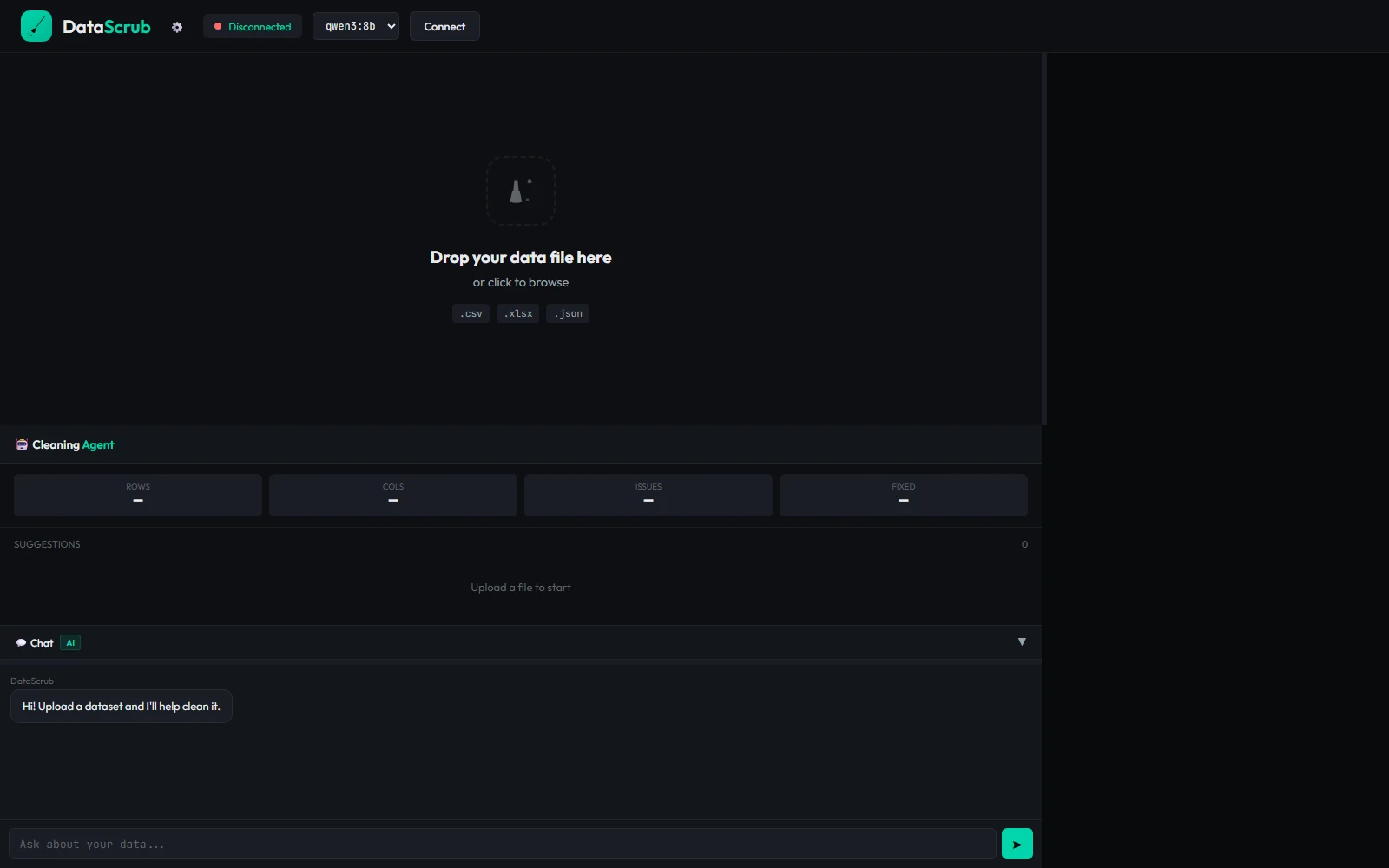1389x868 pixels.
Task: Click the Cleaning Agent panel title
Action: [73, 444]
